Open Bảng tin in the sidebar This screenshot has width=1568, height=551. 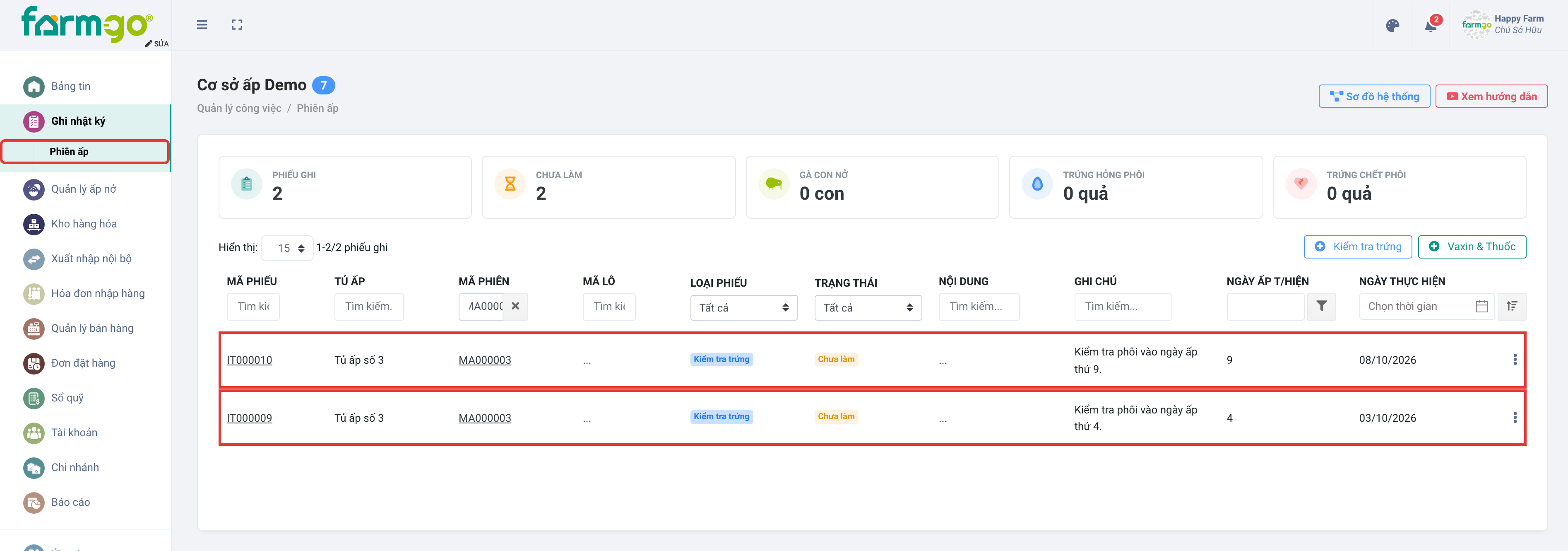71,86
